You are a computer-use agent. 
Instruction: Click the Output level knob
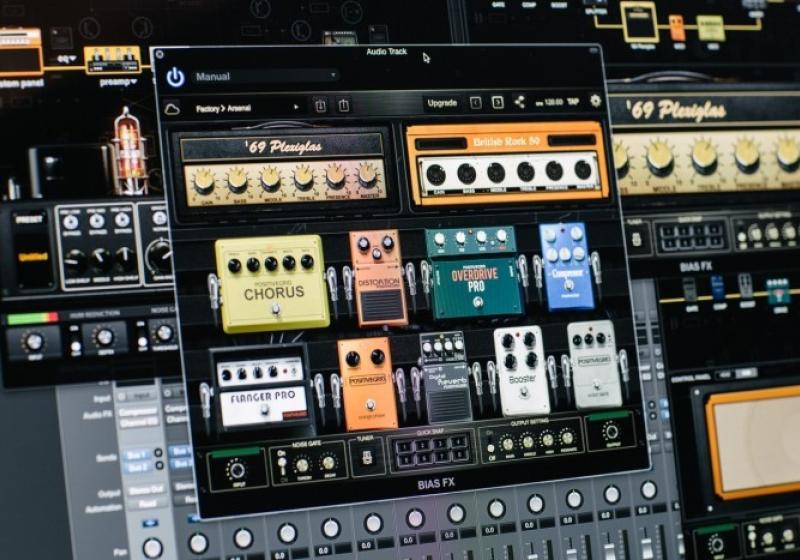[x=611, y=432]
